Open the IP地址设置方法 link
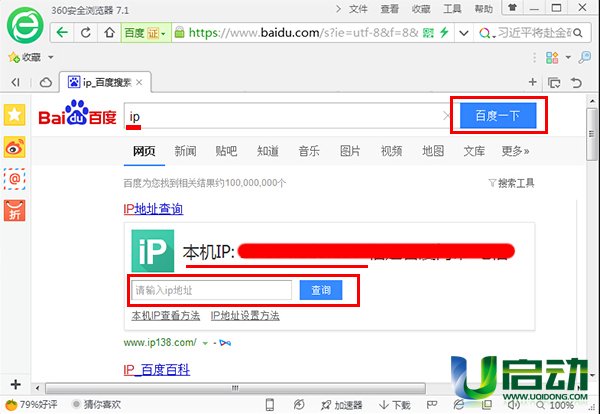The height and width of the screenshot is (414, 600). tap(245, 316)
